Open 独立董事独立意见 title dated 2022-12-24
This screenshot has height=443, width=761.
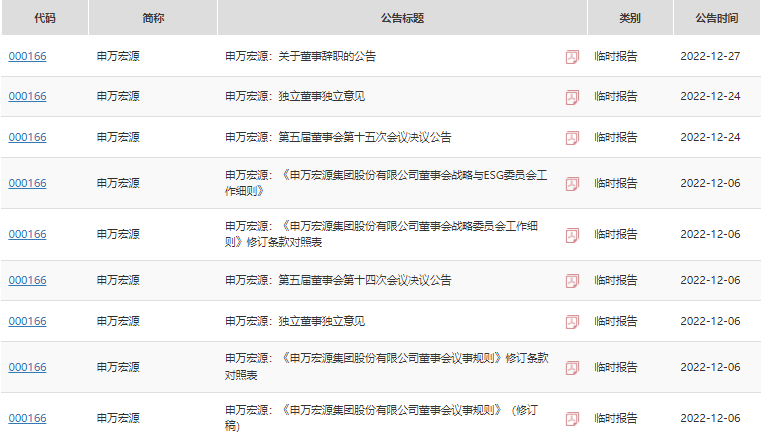pyautogui.click(x=295, y=97)
